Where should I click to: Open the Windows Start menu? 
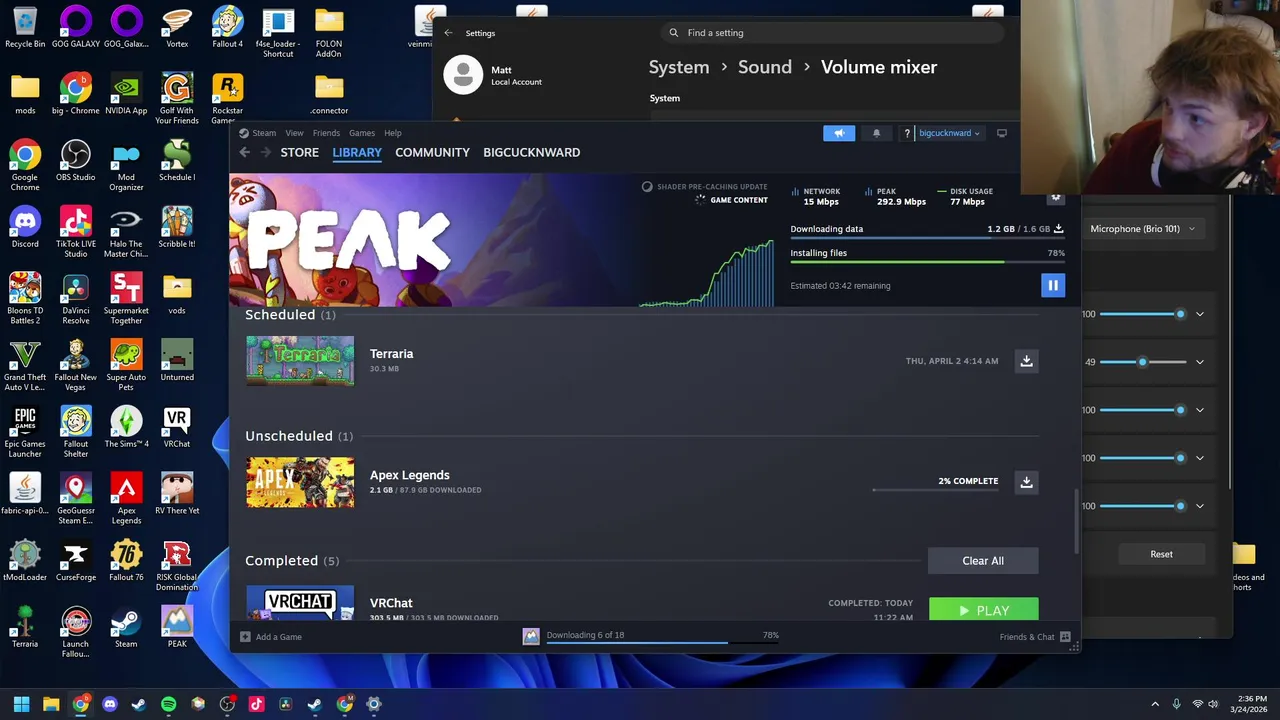click(21, 704)
